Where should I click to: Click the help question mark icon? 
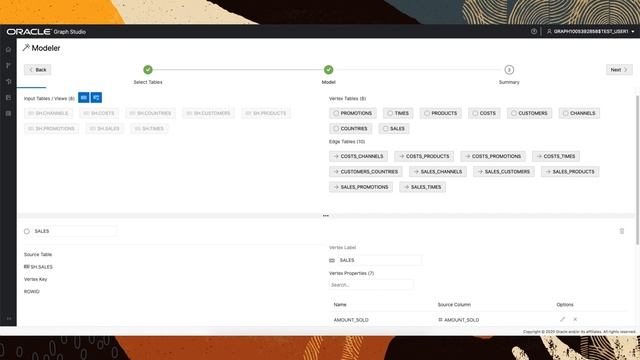tap(534, 31)
